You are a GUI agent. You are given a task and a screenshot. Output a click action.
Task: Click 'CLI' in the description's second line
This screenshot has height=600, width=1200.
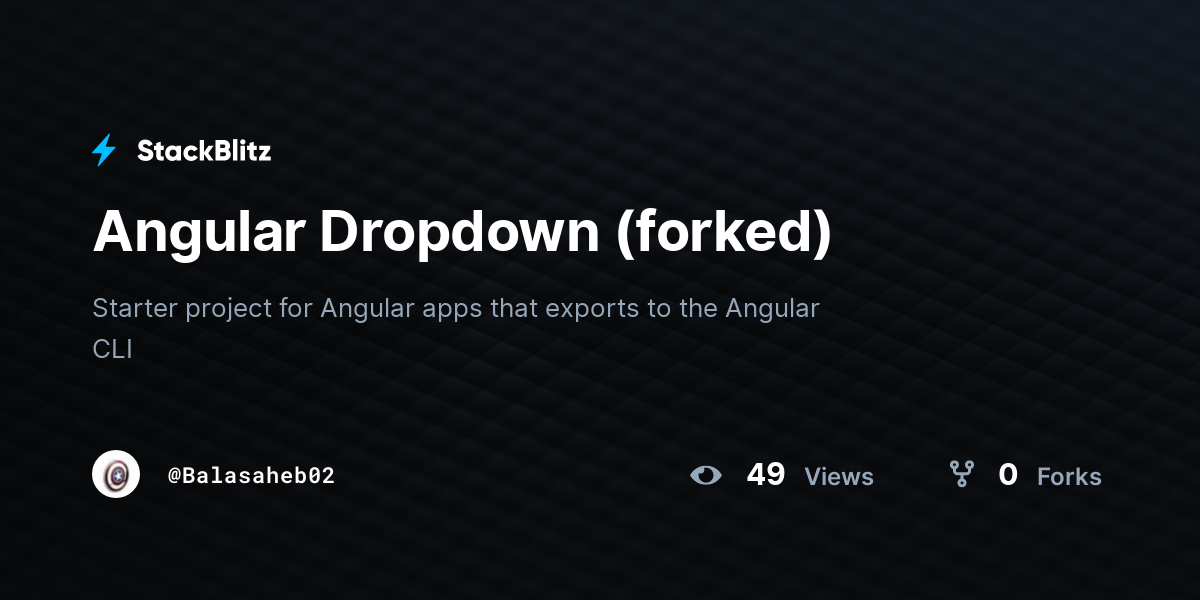[112, 349]
